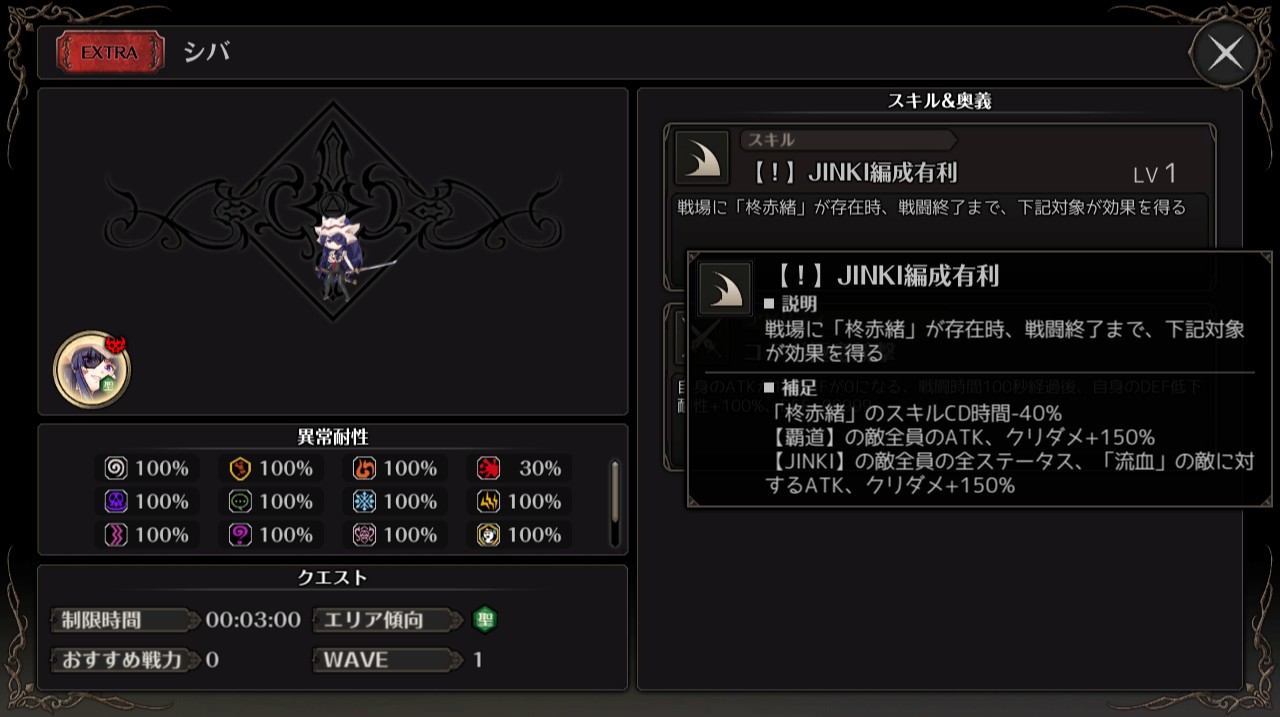
Task: Tap the purple question-mark confusion icon
Action: coord(241,535)
